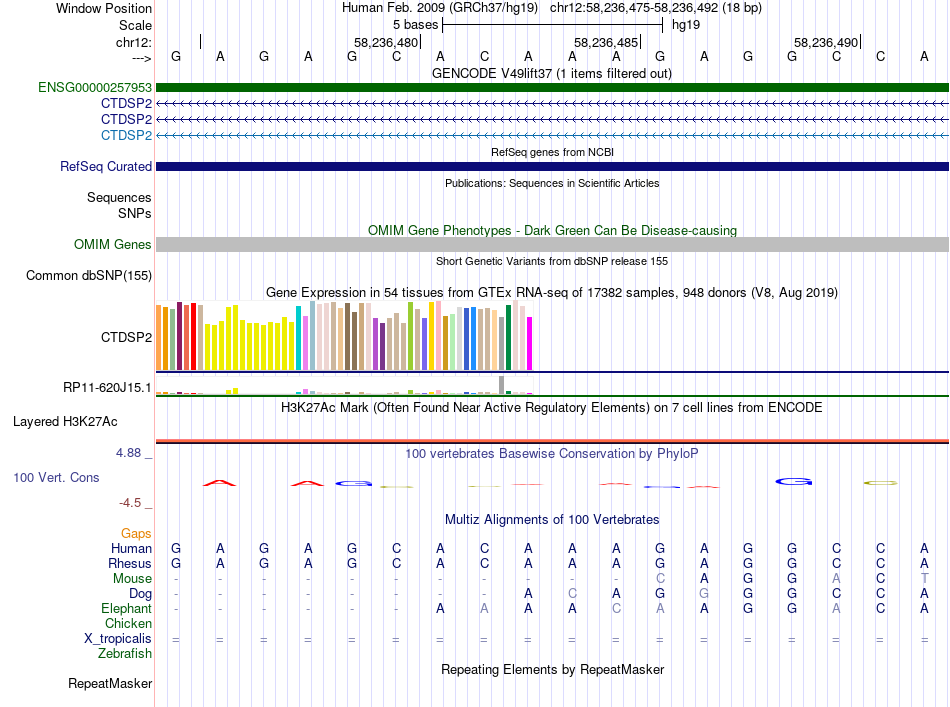Open the 100 Vert. Cons track label
Screen dimensions: 950x707
pyautogui.click(x=56, y=477)
